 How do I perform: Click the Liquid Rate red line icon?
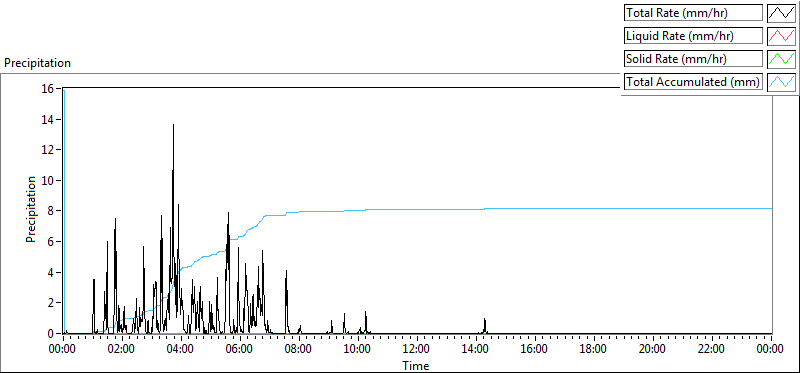(781, 36)
